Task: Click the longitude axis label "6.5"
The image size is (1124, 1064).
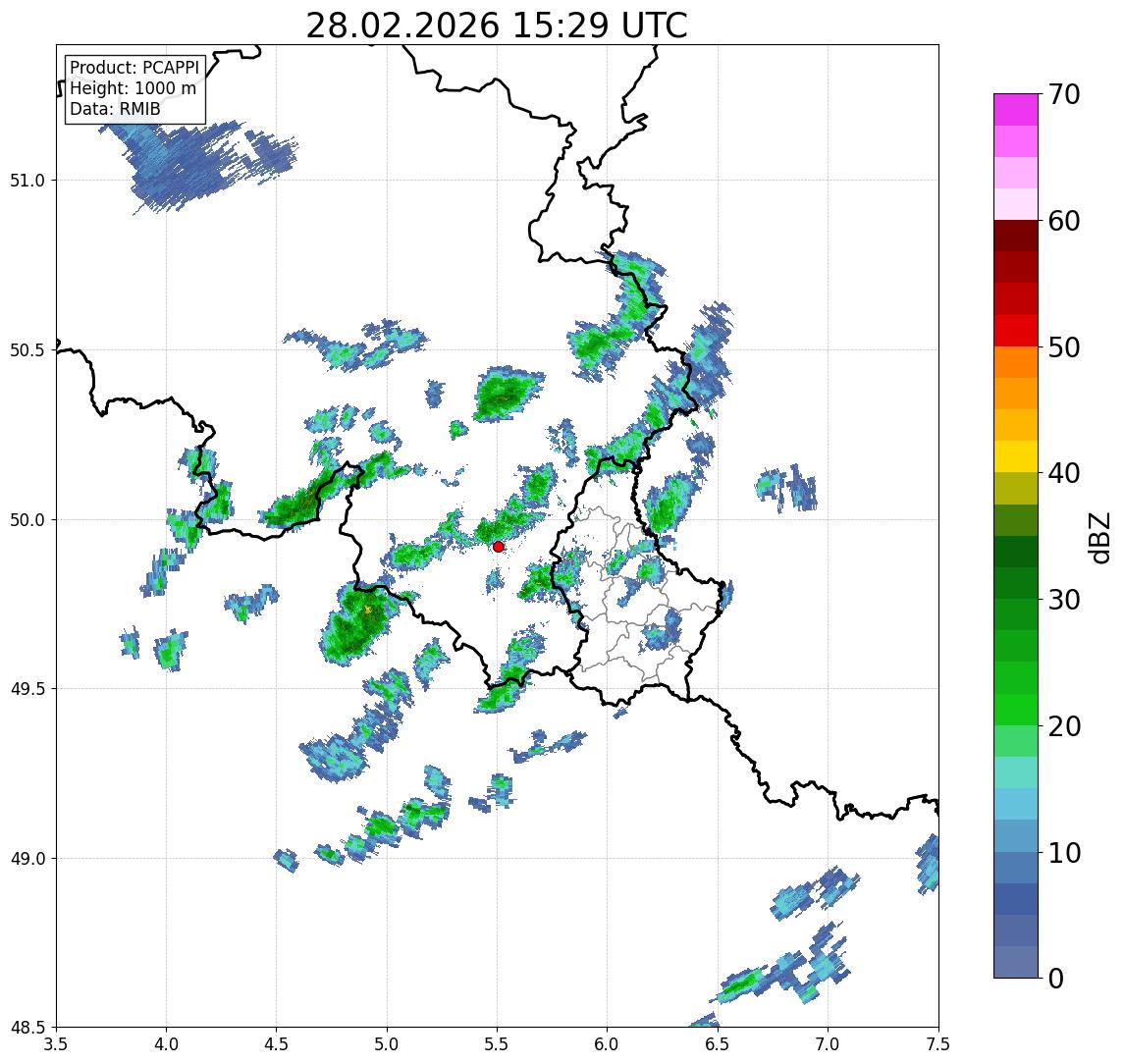Action: point(718,1044)
